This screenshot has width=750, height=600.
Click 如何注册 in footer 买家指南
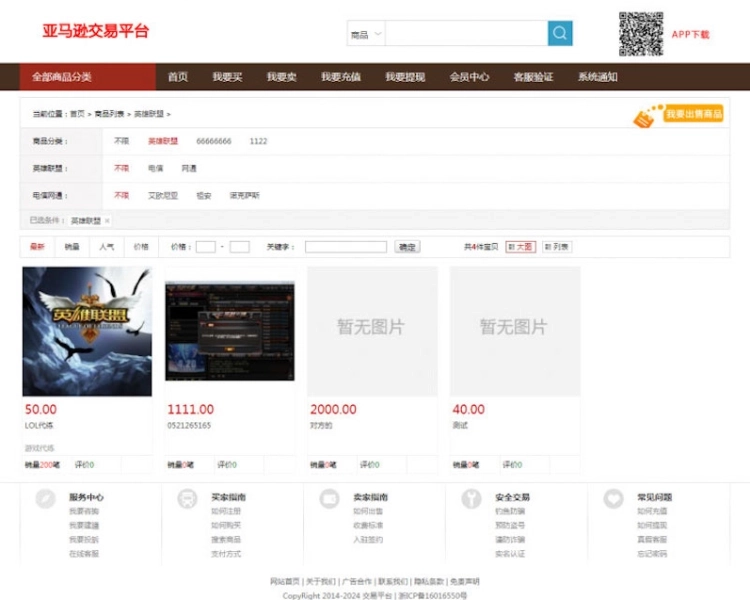pyautogui.click(x=226, y=511)
